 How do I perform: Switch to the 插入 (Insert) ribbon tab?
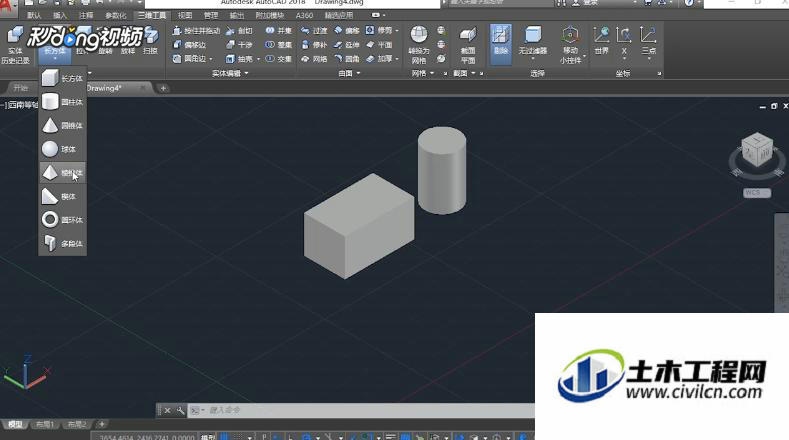tap(60, 16)
